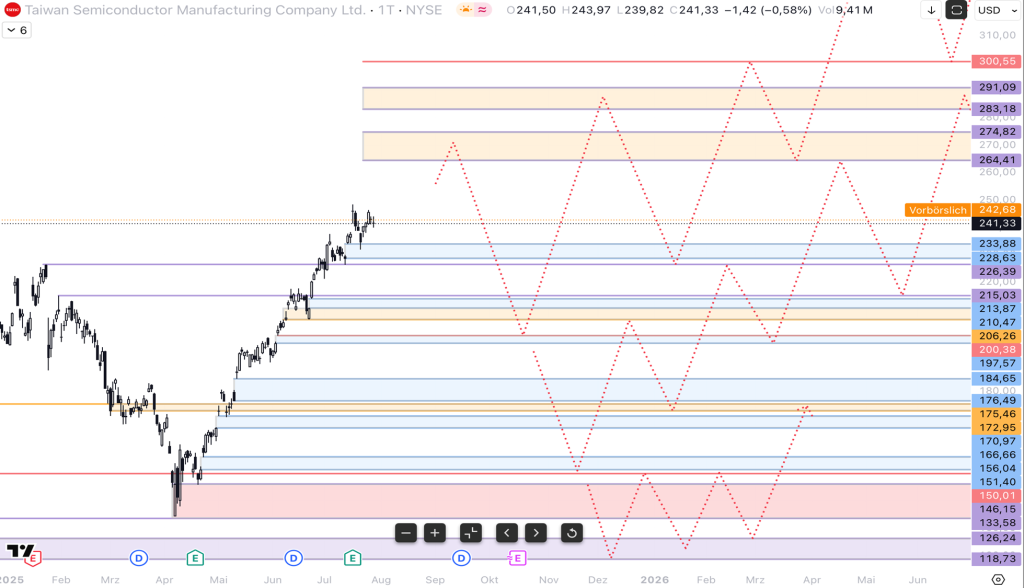Select the orange 206,26 price label
The image size is (1024, 588).
coord(997,336)
